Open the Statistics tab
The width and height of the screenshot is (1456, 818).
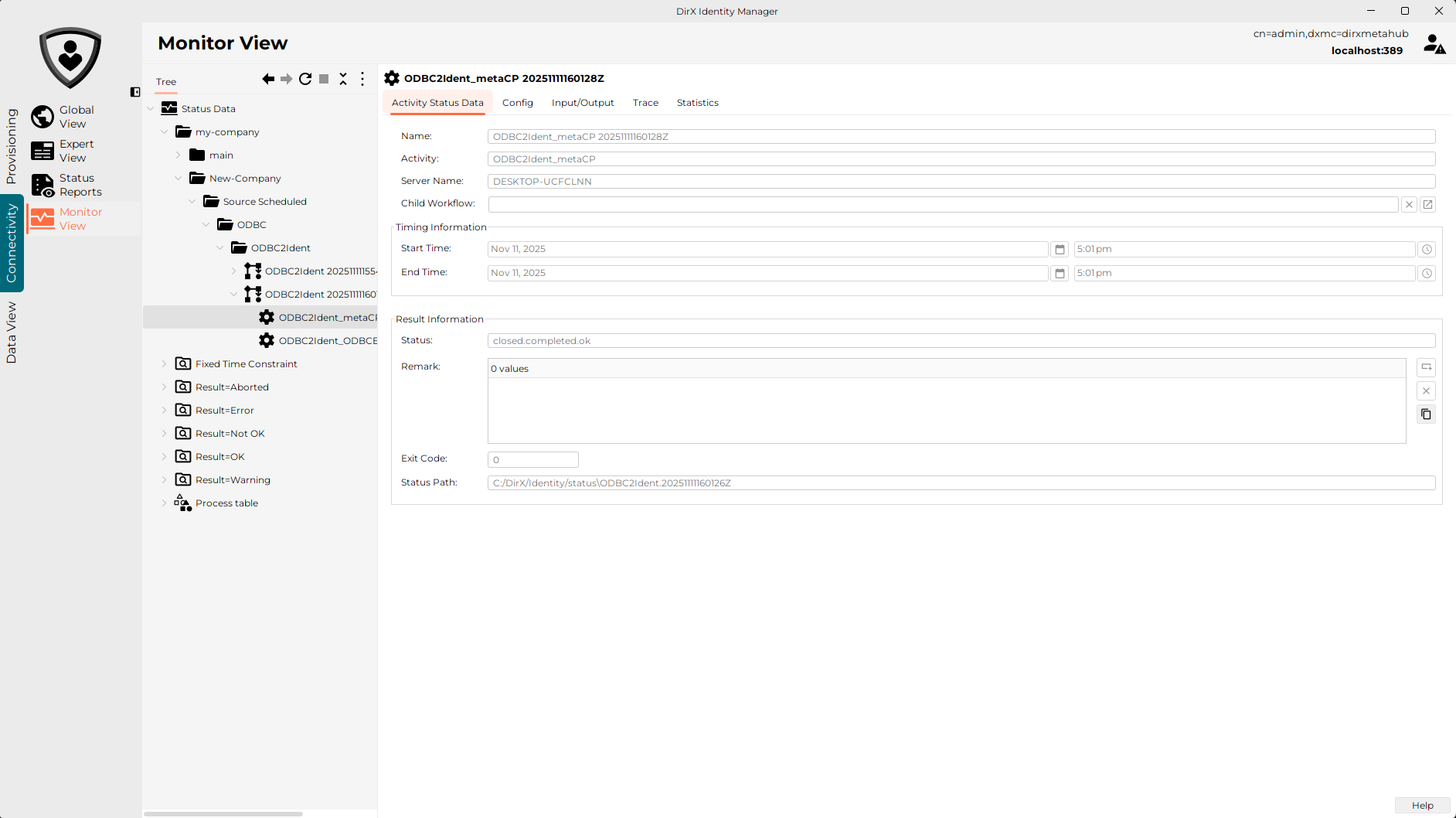click(698, 103)
